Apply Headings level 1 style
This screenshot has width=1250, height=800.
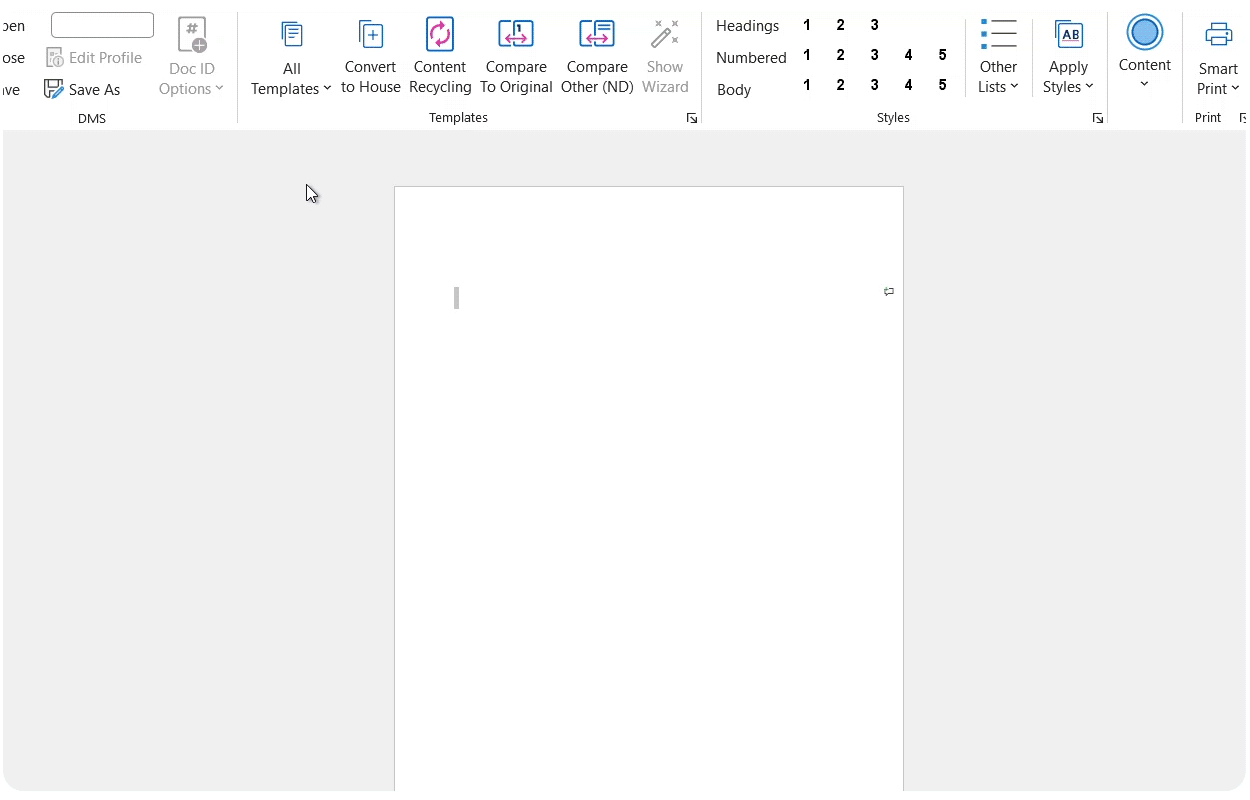(807, 25)
